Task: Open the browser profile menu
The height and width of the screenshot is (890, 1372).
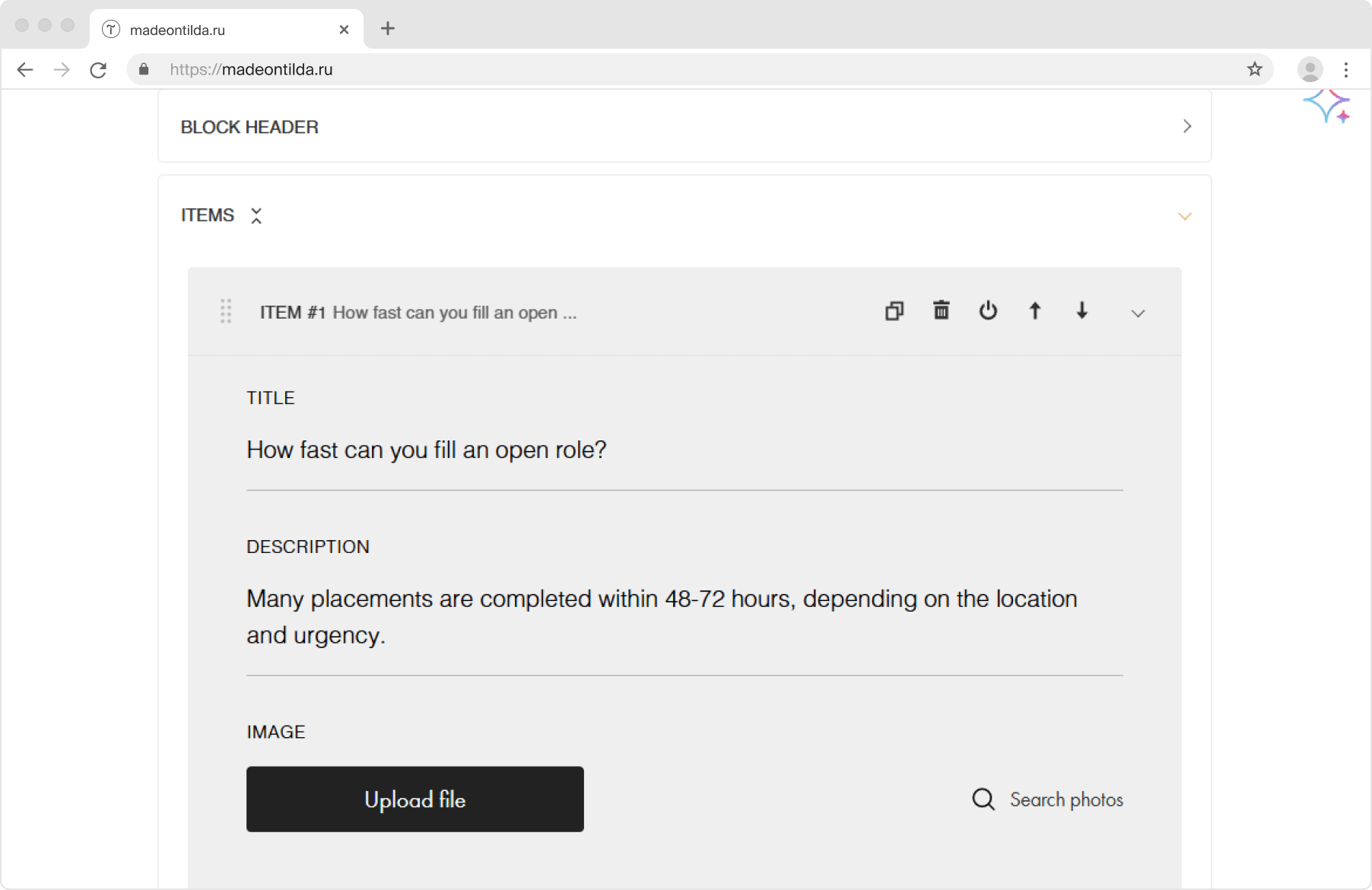Action: [1310, 69]
